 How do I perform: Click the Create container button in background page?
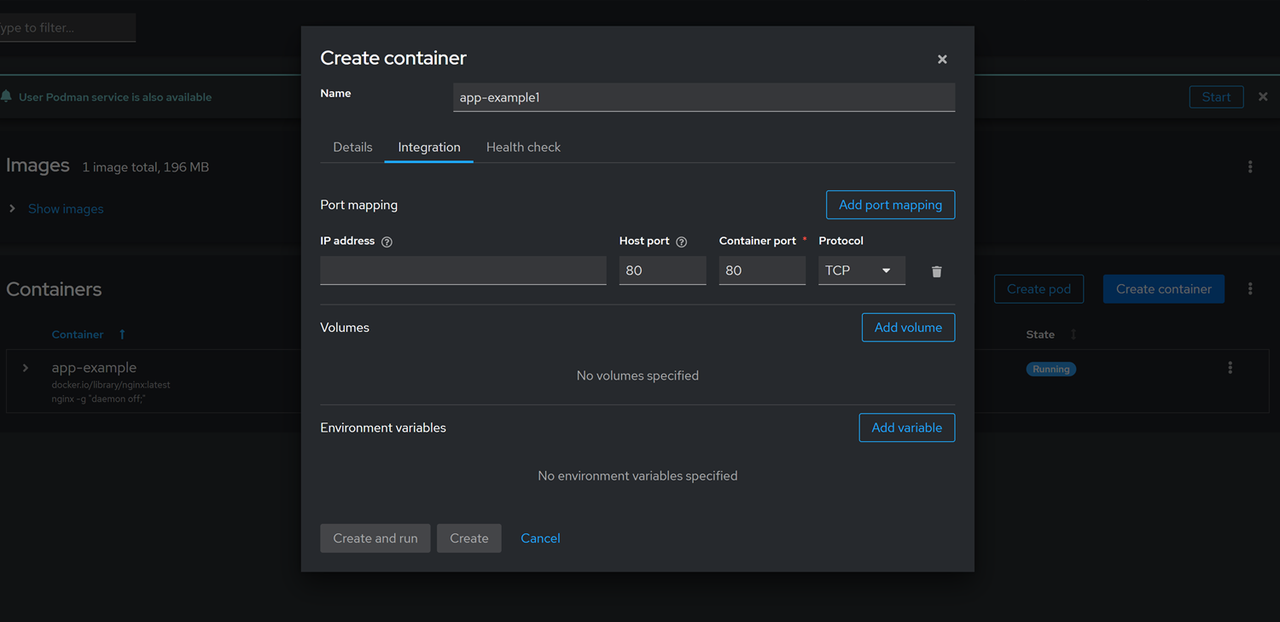point(1164,289)
